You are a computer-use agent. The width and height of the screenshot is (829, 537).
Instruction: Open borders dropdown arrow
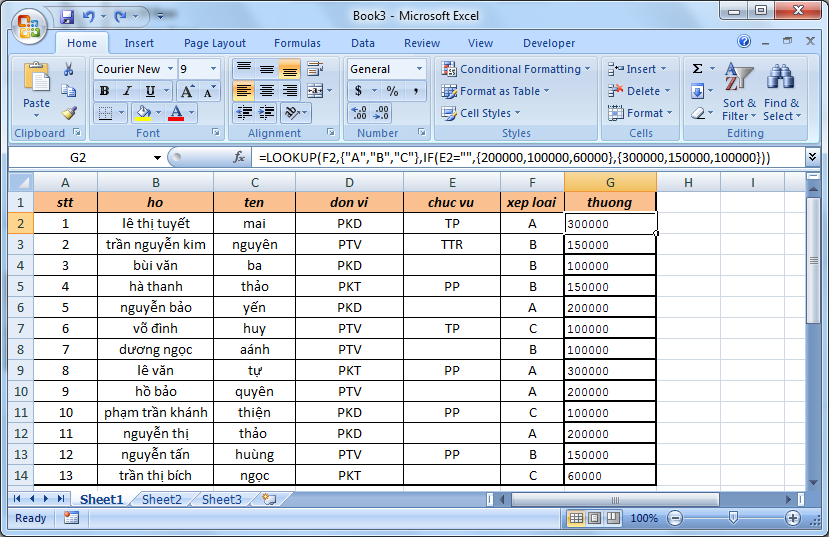coord(121,113)
